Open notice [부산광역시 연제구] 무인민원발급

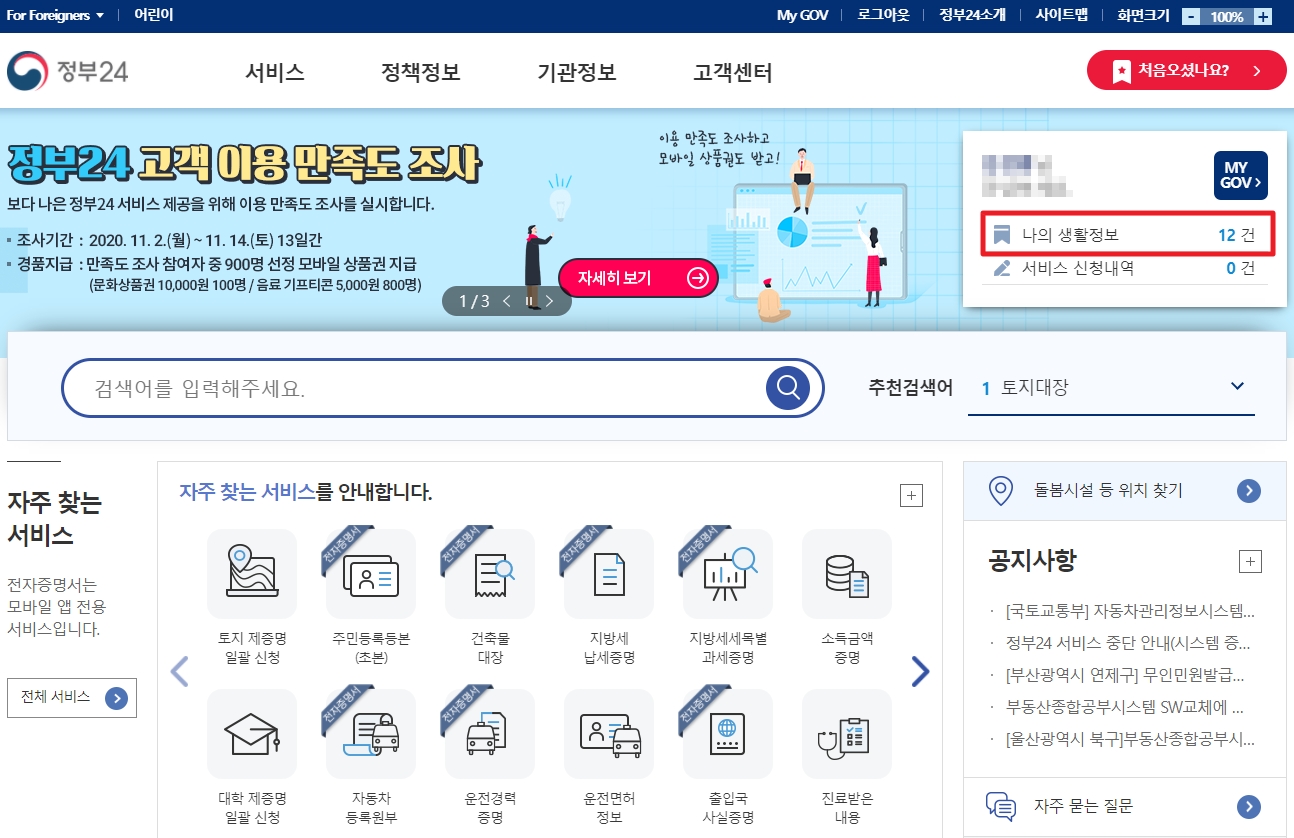(1125, 675)
